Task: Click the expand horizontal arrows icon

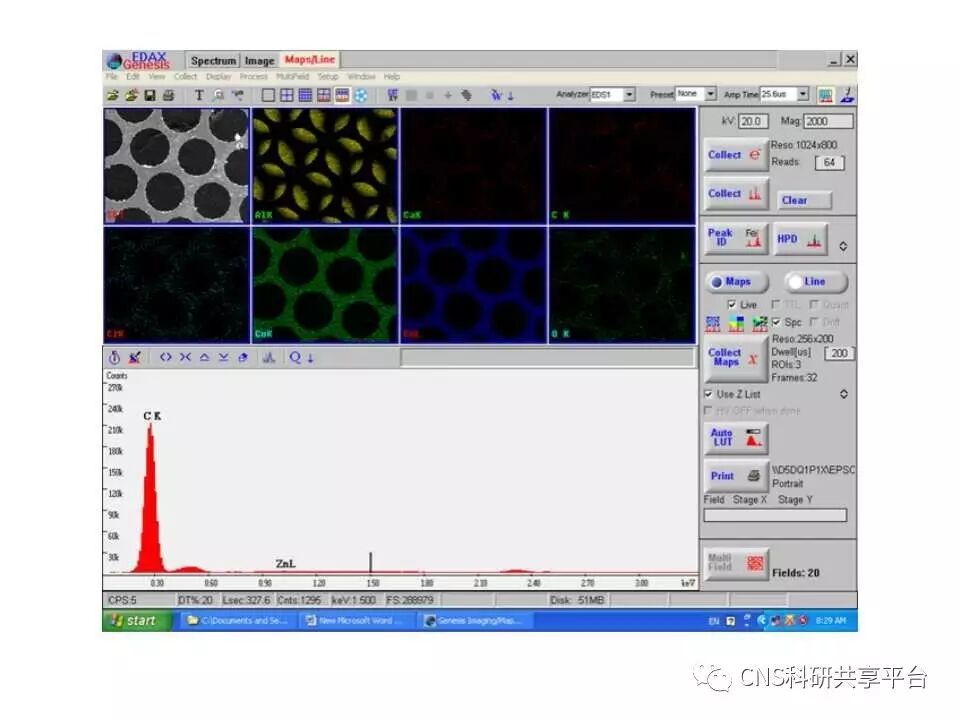Action: pos(165,357)
